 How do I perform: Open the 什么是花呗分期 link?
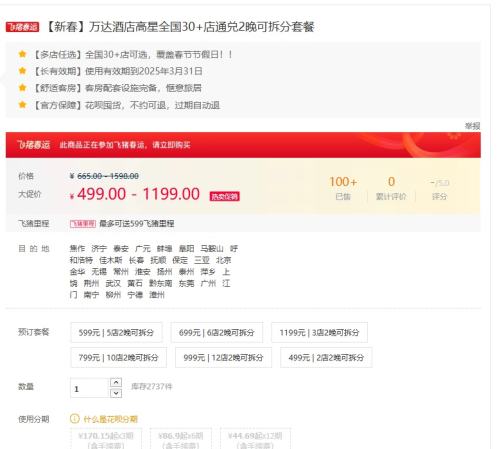(x=110, y=419)
